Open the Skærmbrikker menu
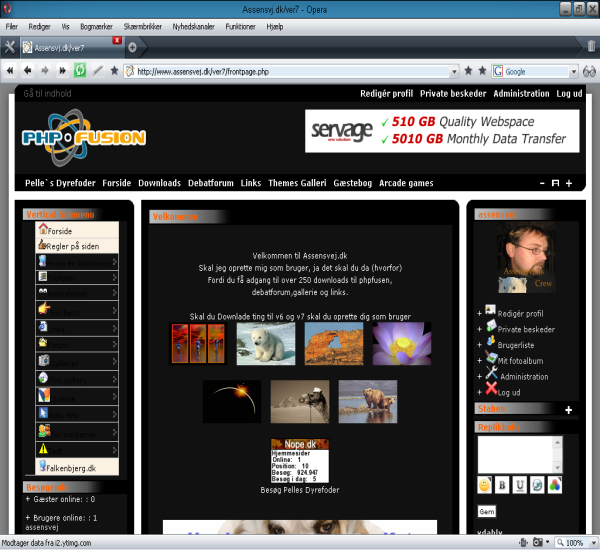600x550 pixels. click(x=142, y=26)
